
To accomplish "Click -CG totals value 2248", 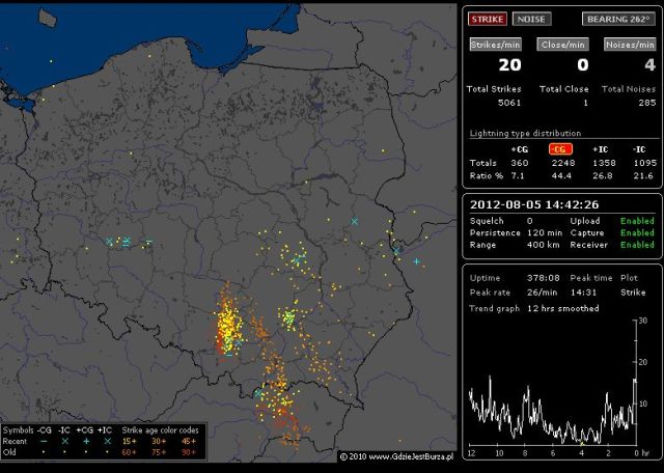I will [563, 163].
